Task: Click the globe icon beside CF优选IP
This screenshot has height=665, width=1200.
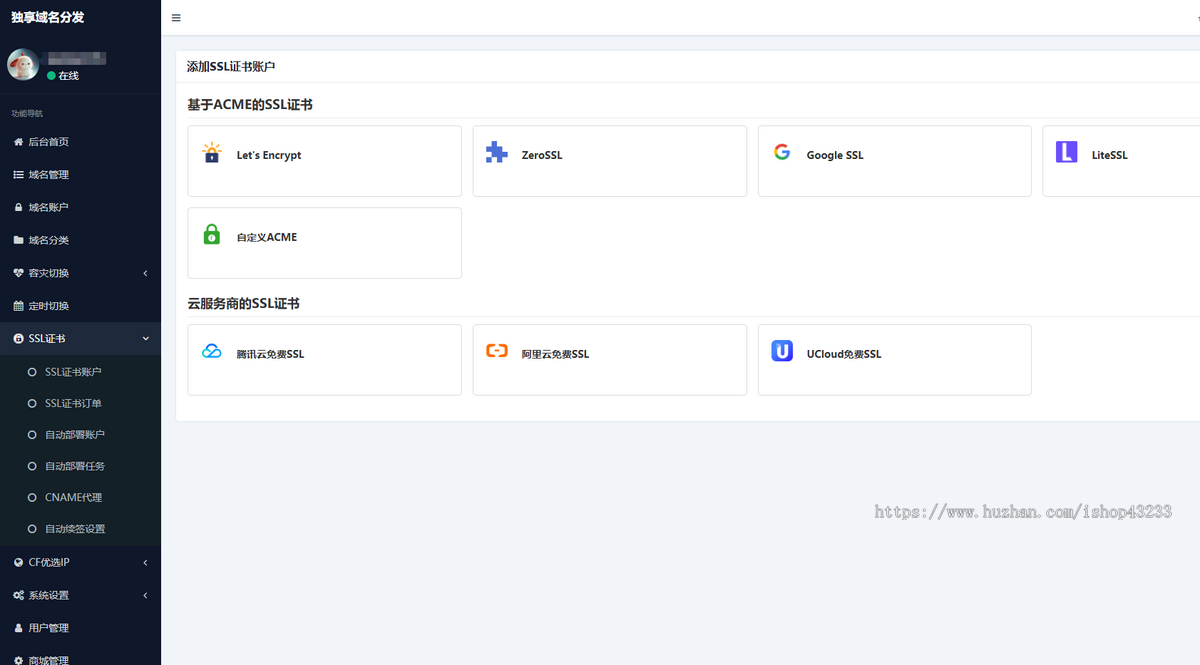Action: 18,562
